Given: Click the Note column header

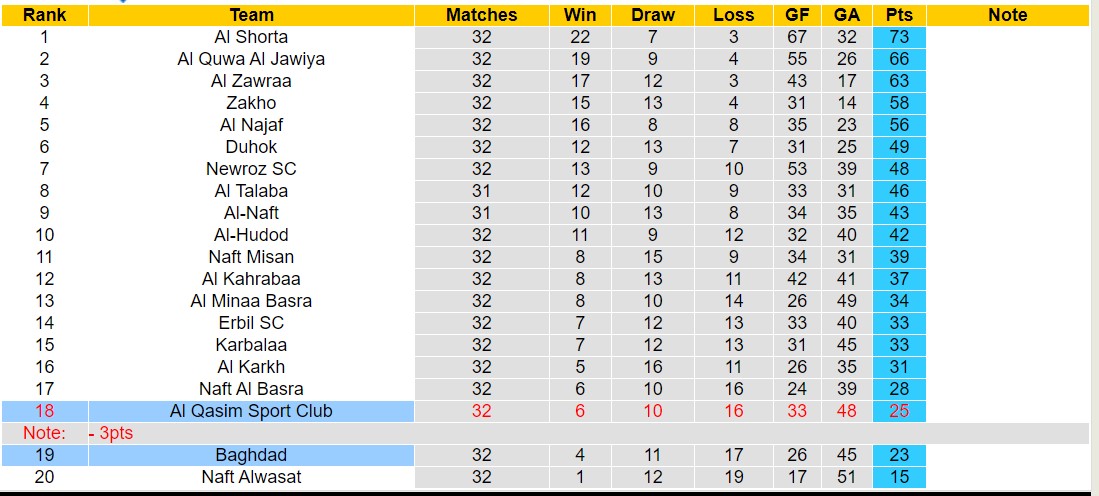Looking at the screenshot, I should point(1007,15).
